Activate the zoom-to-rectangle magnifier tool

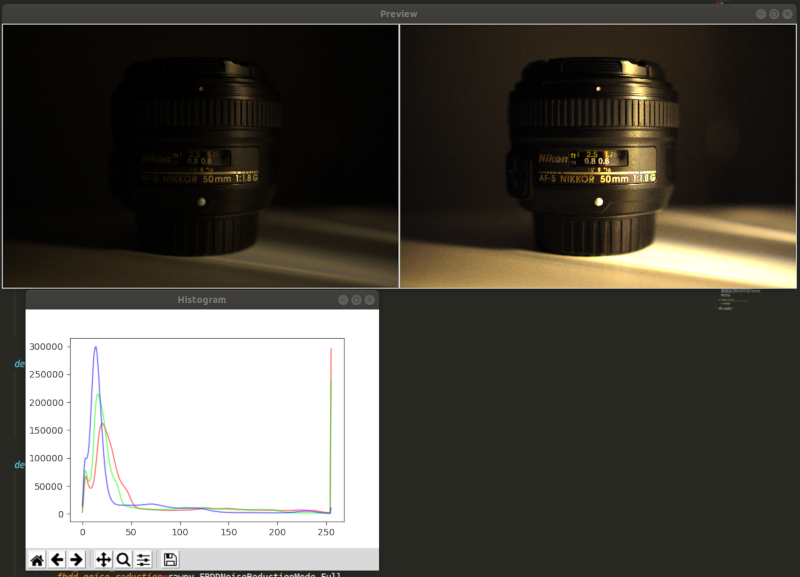coord(123,560)
